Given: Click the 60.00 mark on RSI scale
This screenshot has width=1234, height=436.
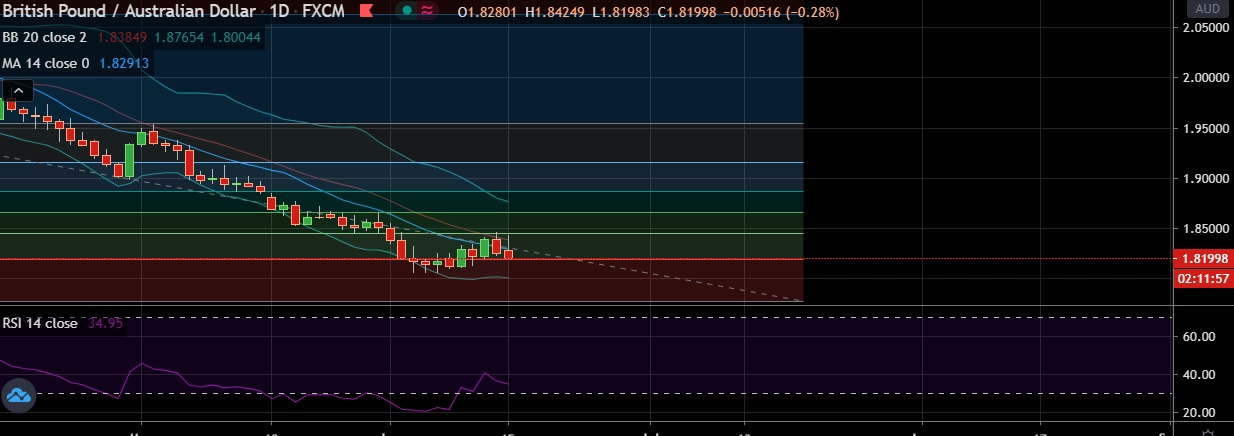Looking at the screenshot, I should pos(1199,337).
